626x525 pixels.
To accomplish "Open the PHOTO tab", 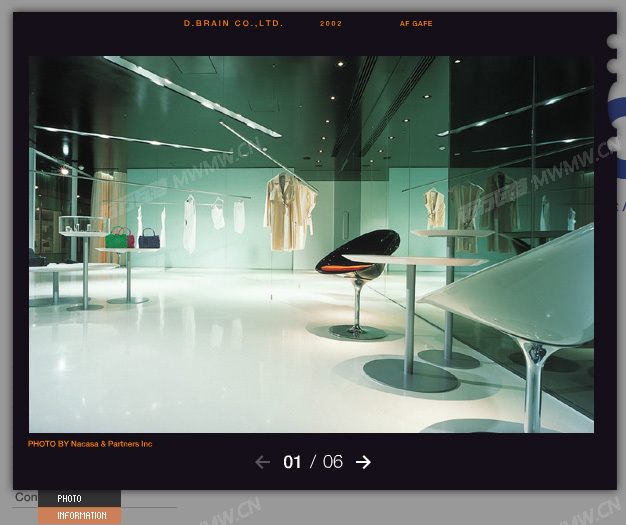I will (79, 498).
